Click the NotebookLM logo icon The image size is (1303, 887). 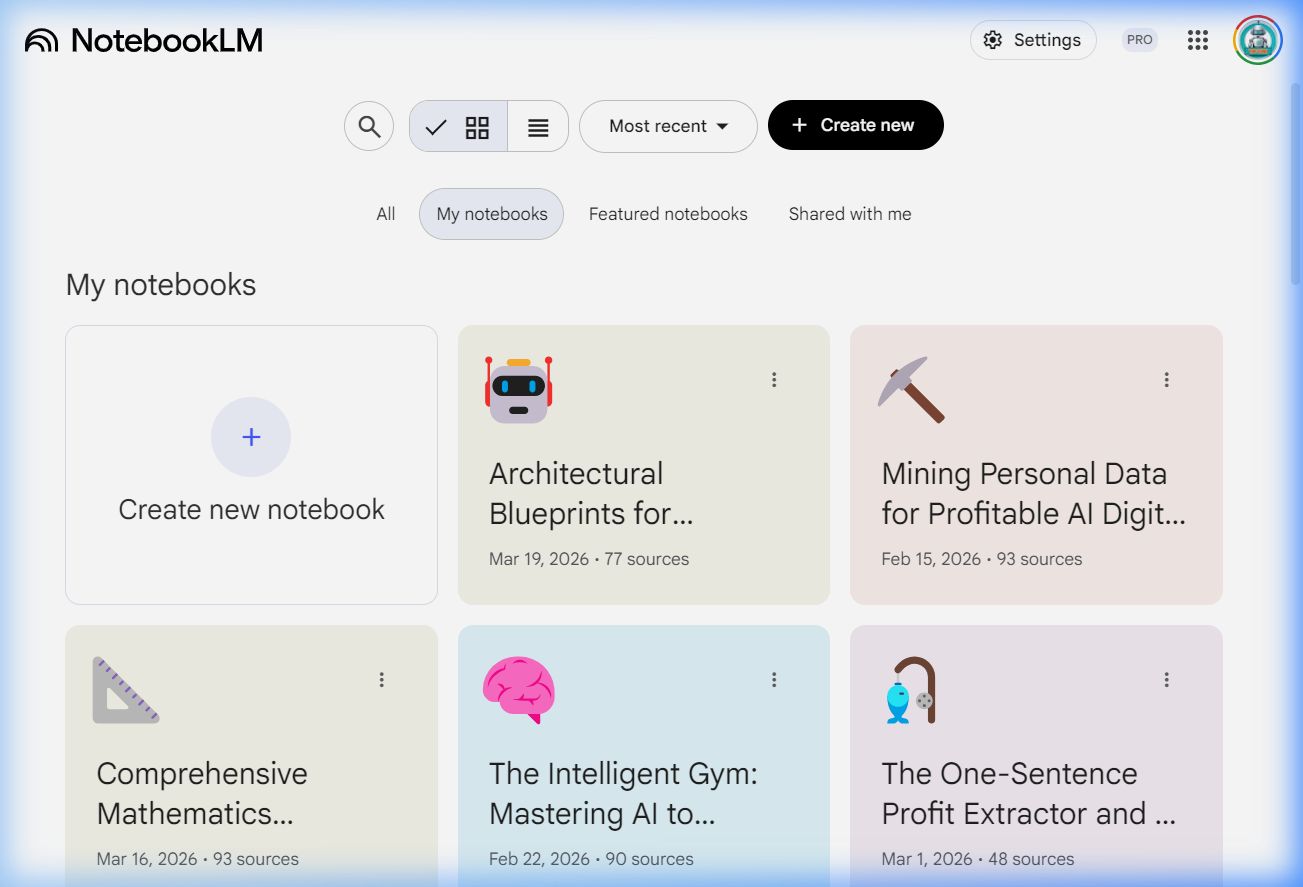coord(42,40)
